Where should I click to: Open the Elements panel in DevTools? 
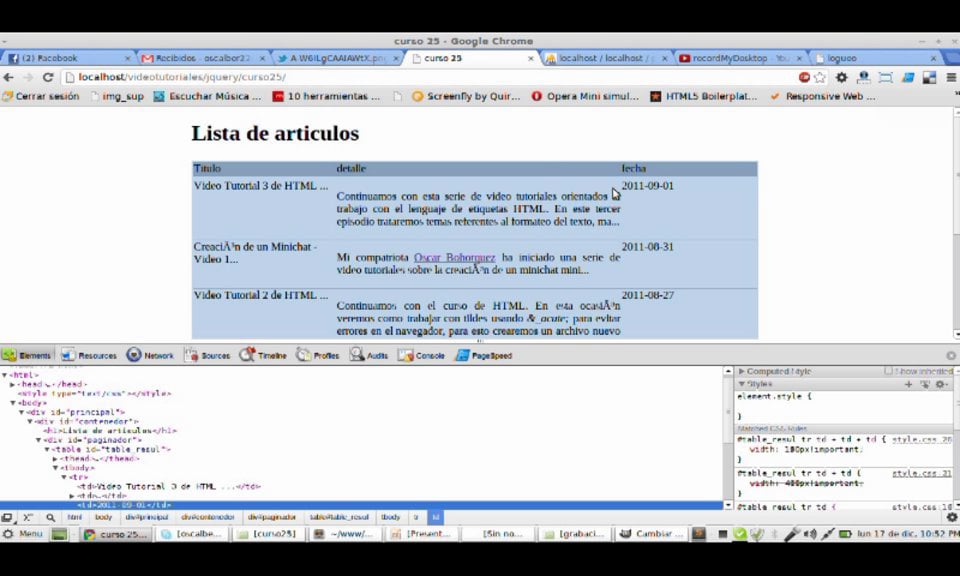click(27, 356)
